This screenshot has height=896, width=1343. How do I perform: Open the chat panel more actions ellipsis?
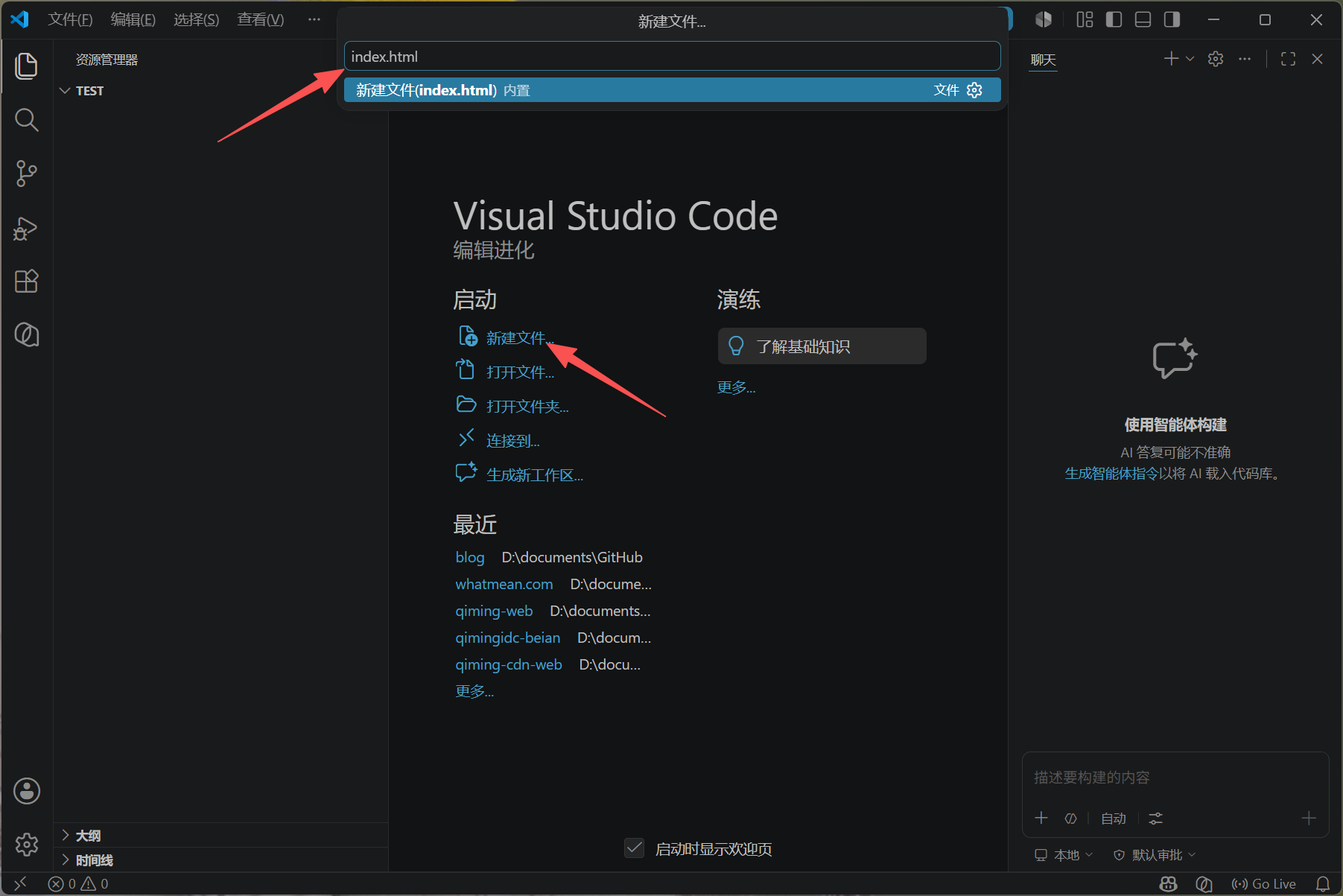(1245, 59)
